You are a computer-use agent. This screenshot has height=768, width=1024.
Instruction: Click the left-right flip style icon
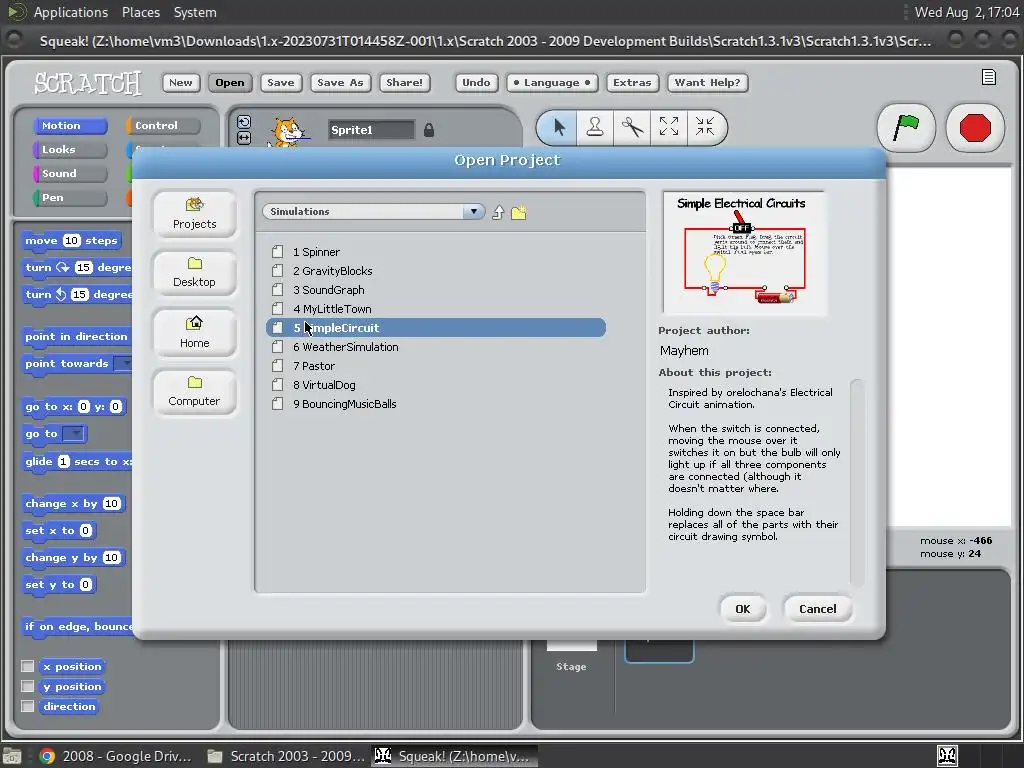click(x=244, y=138)
